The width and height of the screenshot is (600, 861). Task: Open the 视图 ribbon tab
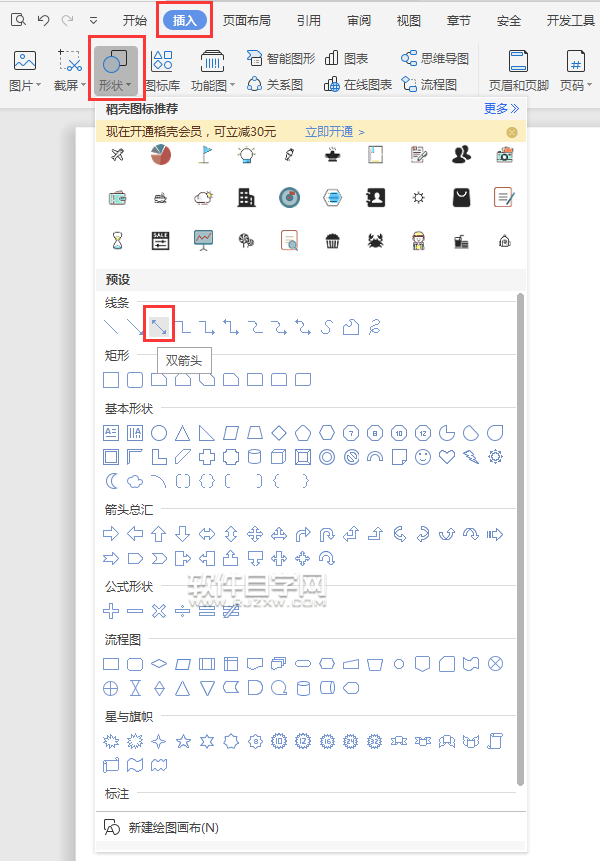click(409, 21)
